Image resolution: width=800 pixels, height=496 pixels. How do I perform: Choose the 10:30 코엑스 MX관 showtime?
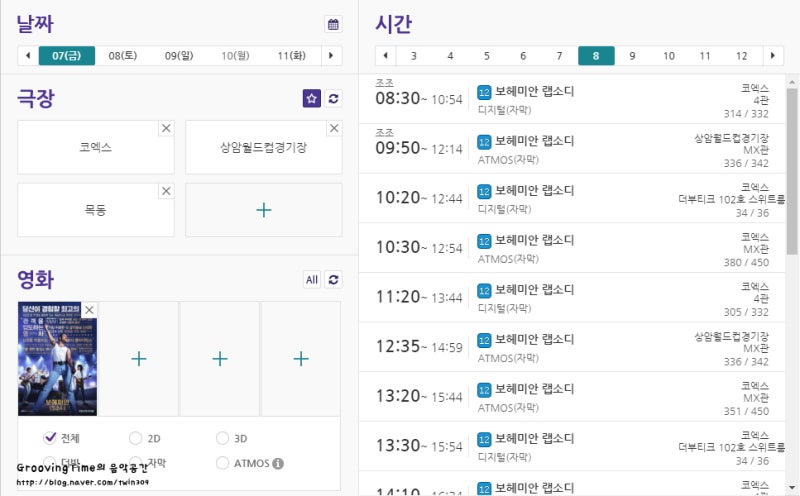[572, 247]
